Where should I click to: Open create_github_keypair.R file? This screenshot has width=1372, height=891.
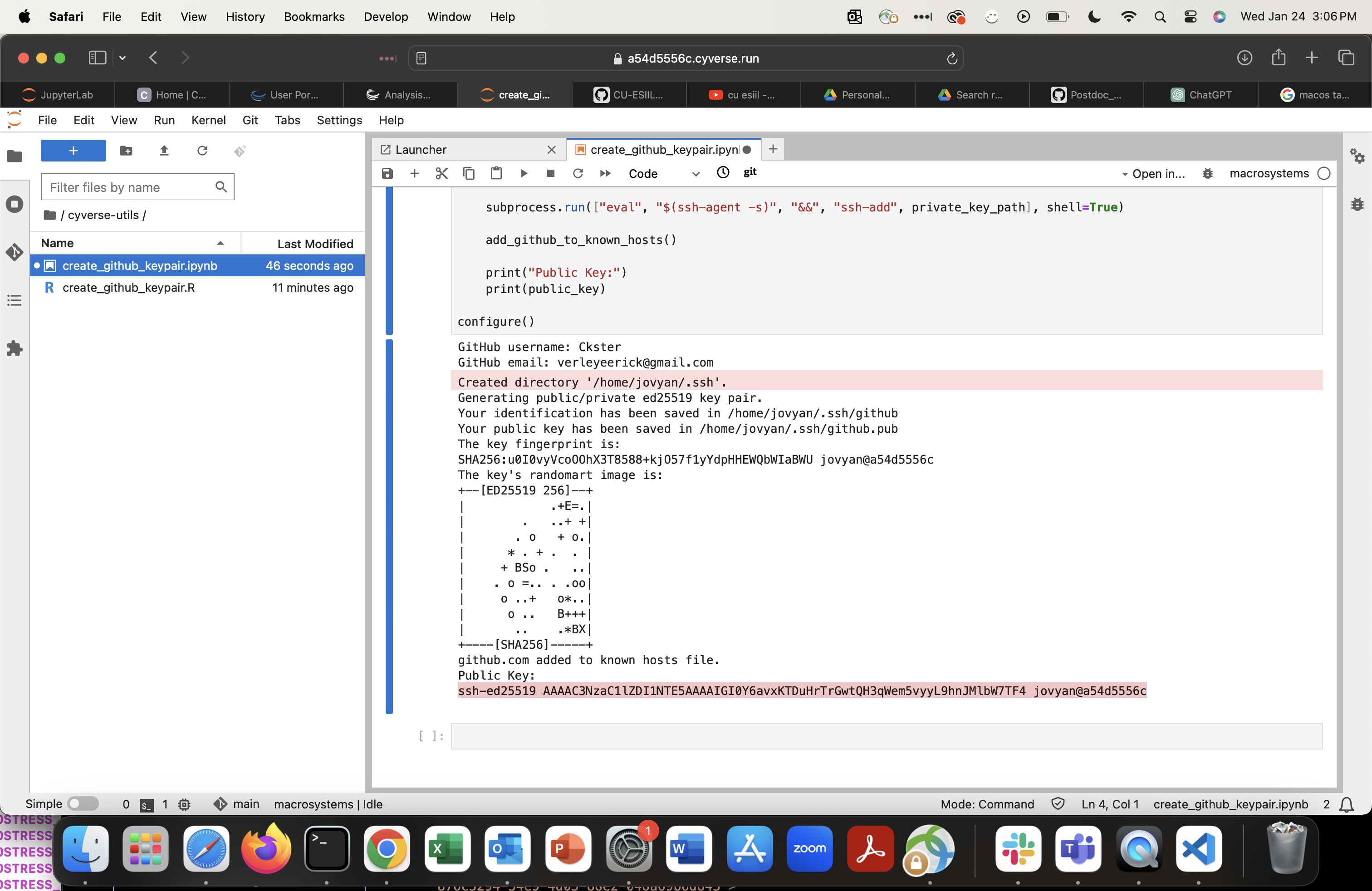128,287
